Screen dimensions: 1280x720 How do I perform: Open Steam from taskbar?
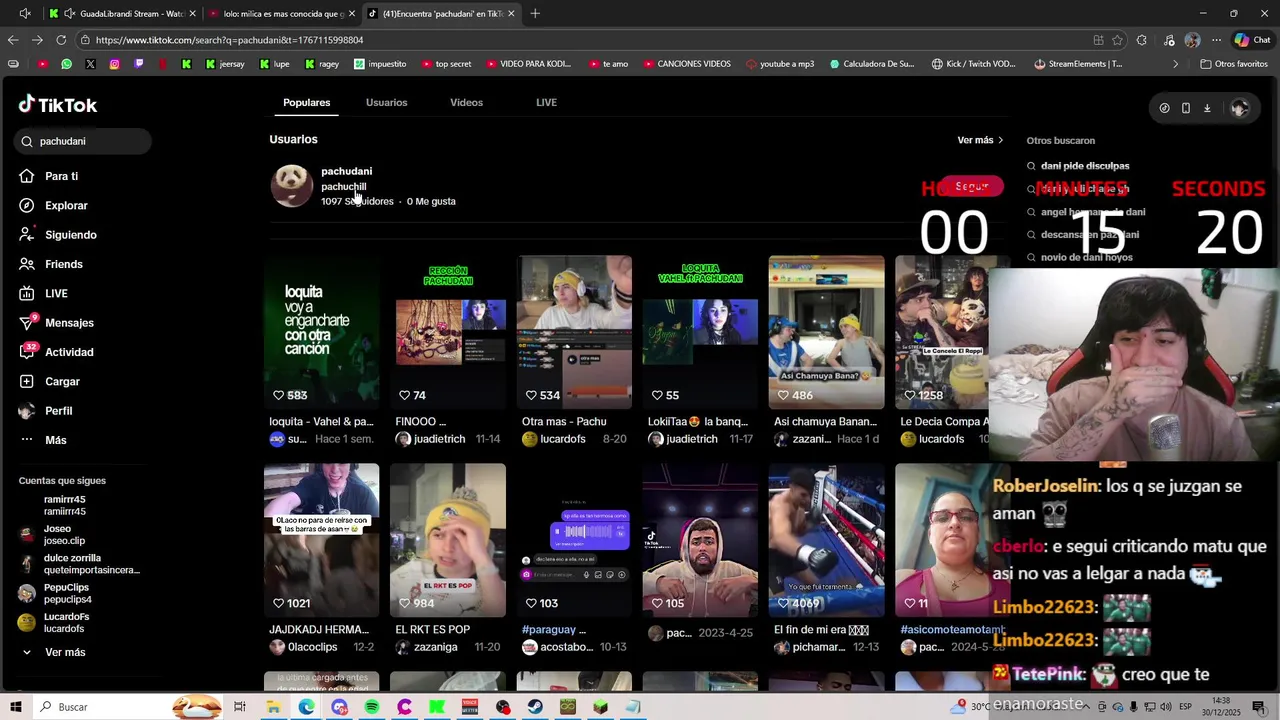535,707
